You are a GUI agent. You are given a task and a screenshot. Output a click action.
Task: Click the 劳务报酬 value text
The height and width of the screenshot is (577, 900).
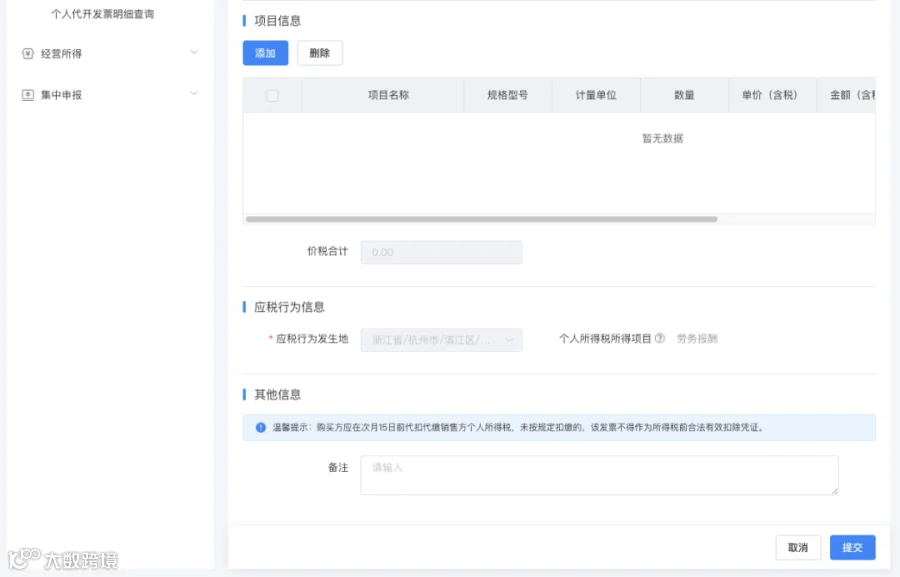(x=697, y=338)
